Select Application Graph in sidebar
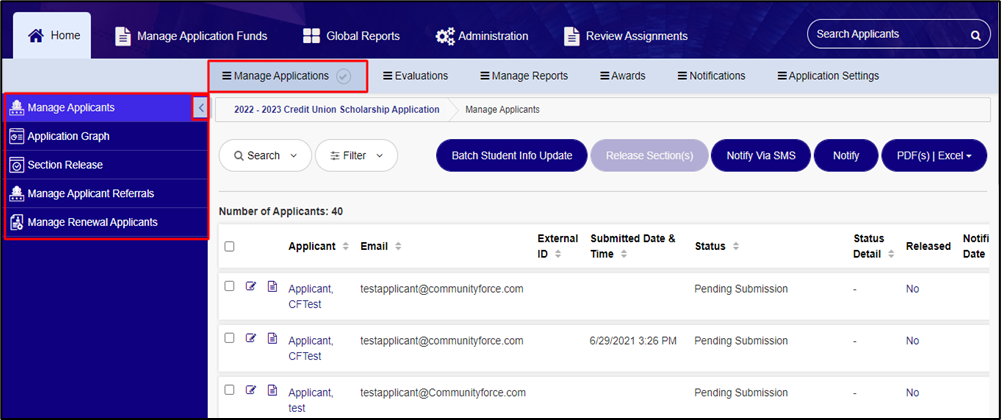The width and height of the screenshot is (1001, 420). pos(105,137)
